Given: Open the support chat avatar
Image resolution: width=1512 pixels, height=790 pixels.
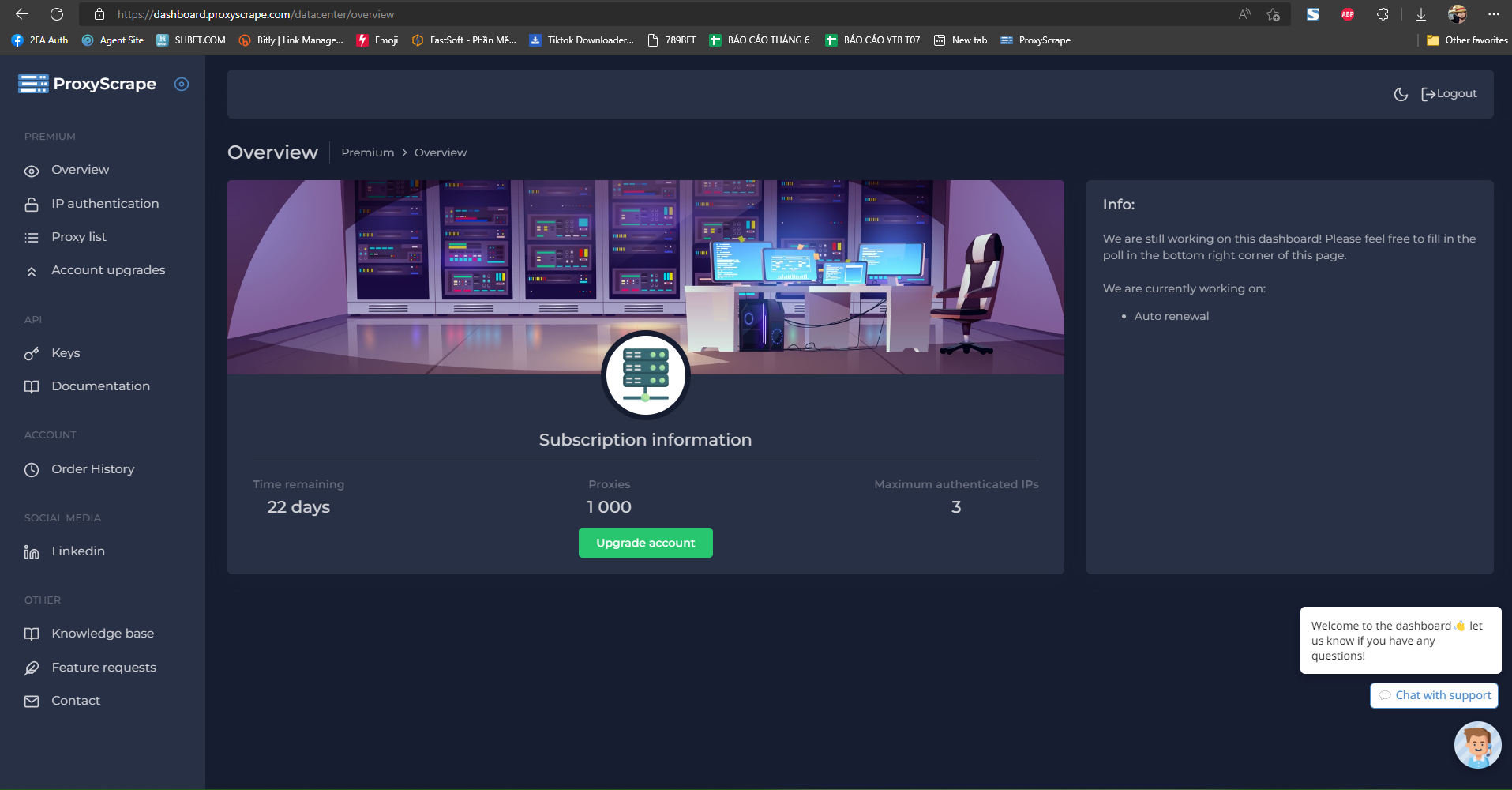Looking at the screenshot, I should click(1478, 745).
